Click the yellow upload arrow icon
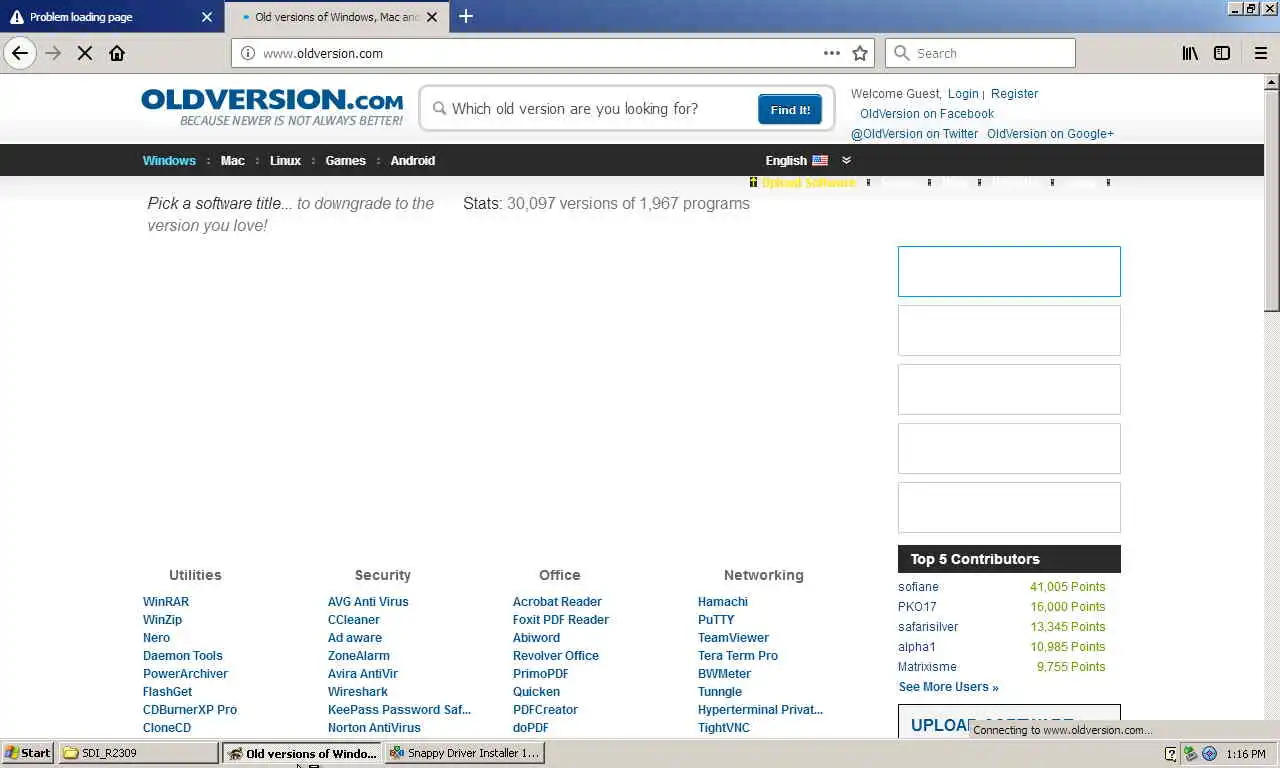 pyautogui.click(x=753, y=182)
